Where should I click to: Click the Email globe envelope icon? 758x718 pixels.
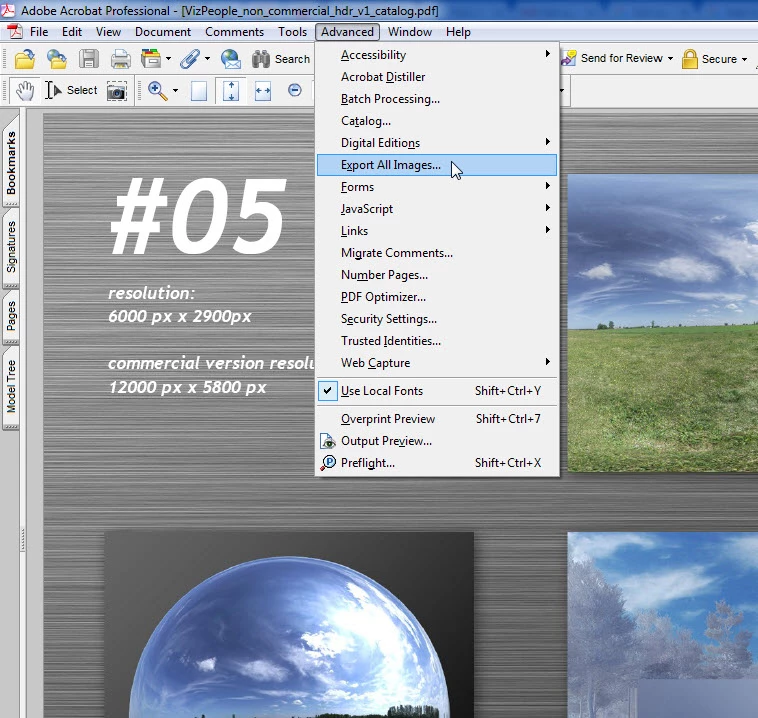231,59
